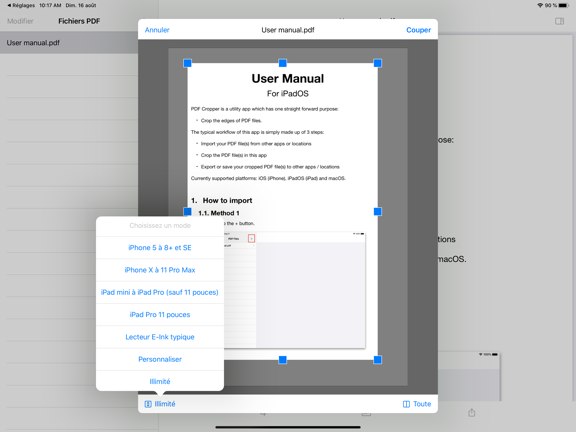Select iPad mini à iPad Pro mode

pos(160,292)
